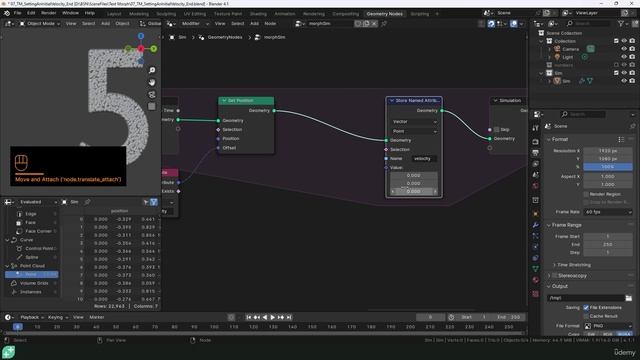
Task: Enable the Stereoscopy checkbox
Action: pos(555,276)
